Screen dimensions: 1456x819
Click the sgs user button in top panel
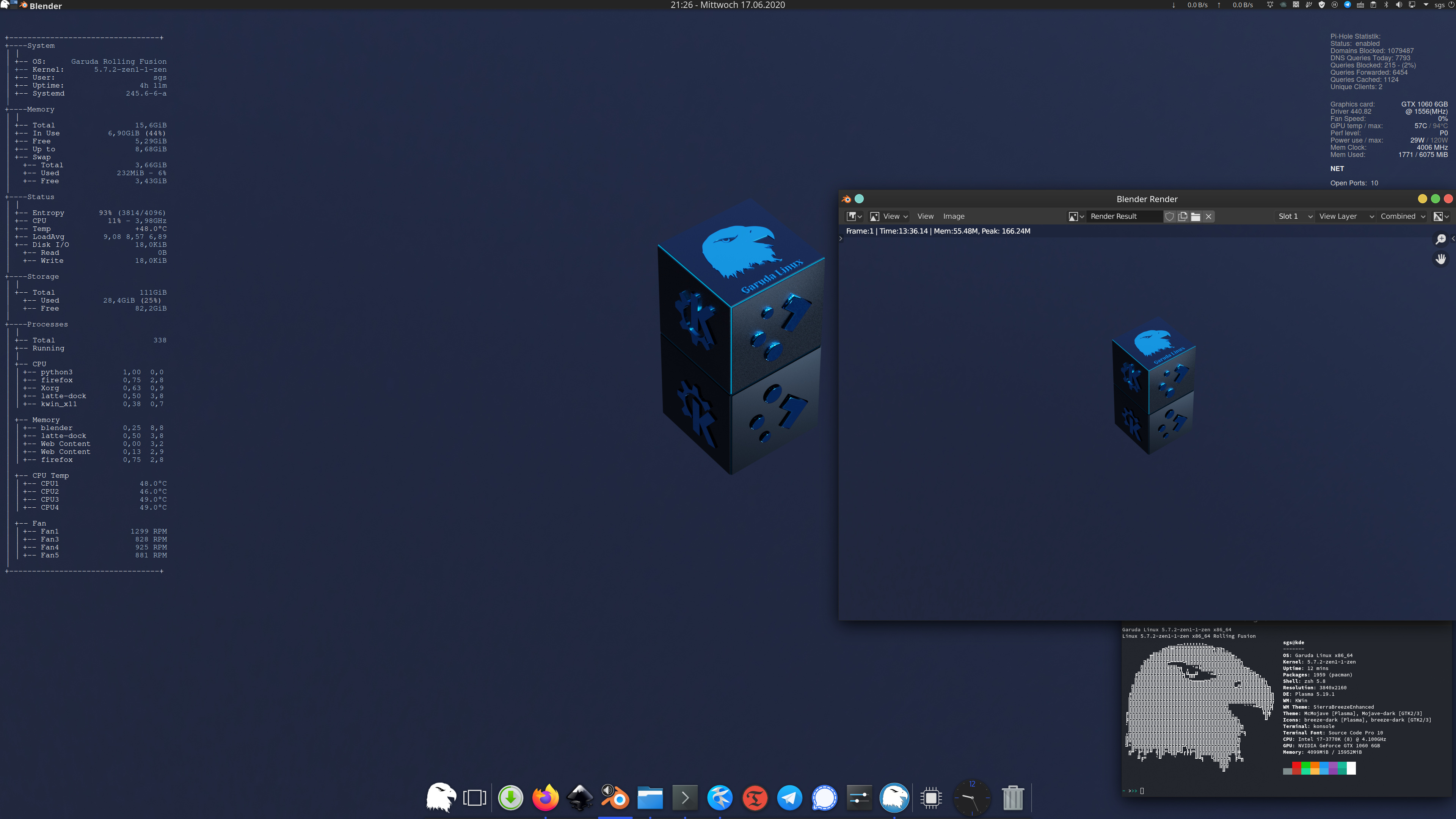point(1440,5)
